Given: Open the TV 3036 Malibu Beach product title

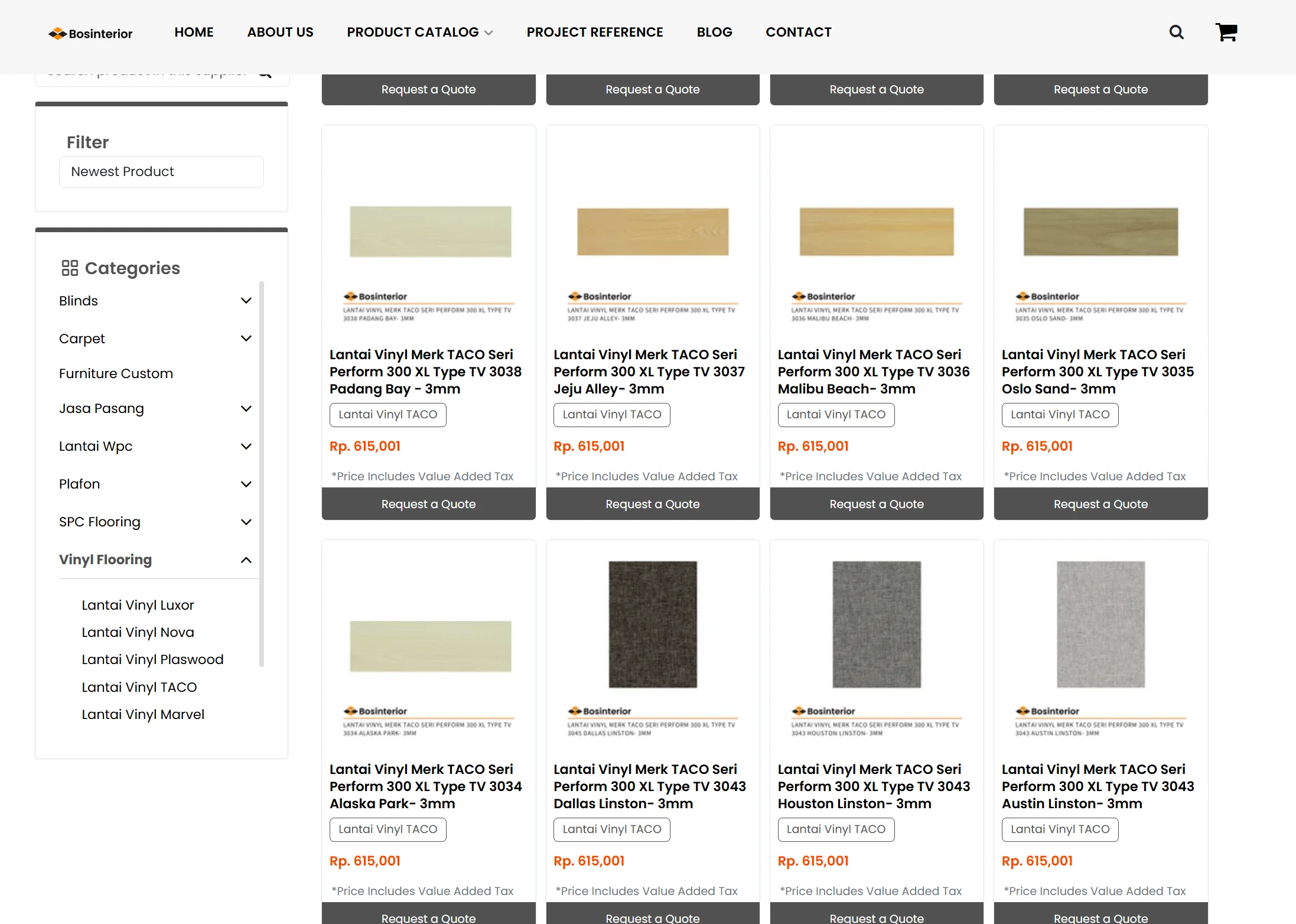Looking at the screenshot, I should click(874, 372).
